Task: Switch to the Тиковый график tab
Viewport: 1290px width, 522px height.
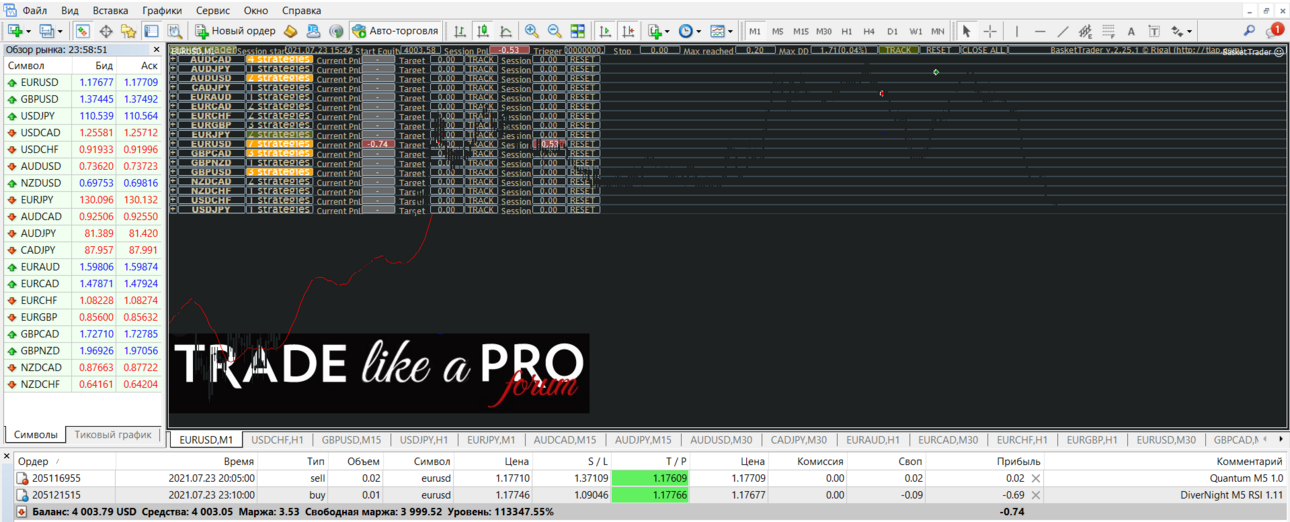Action: click(113, 435)
